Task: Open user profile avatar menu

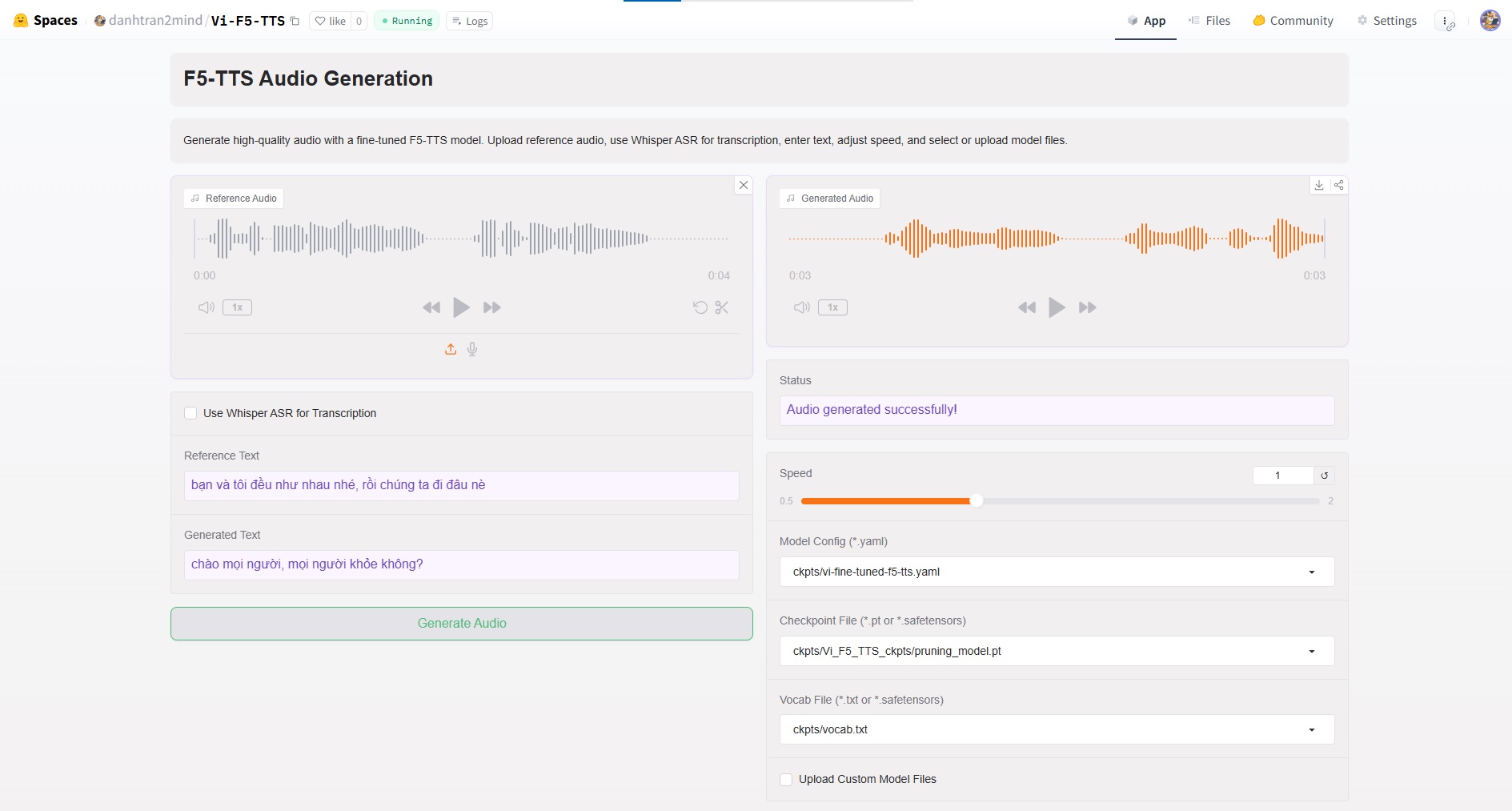Action: 1490,21
